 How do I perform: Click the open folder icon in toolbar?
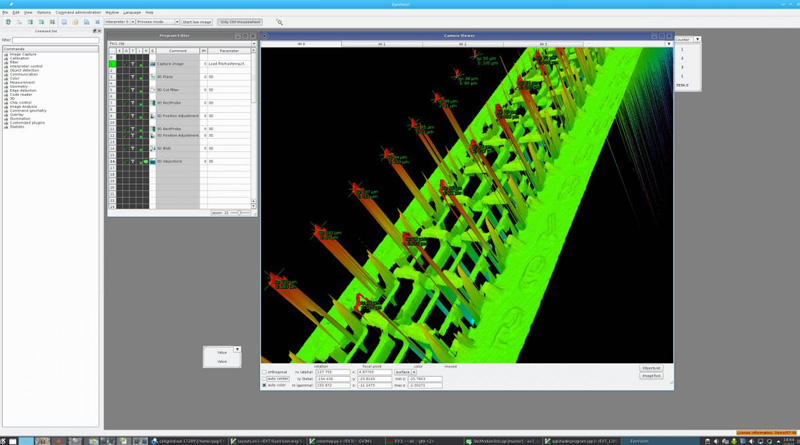pos(75,21)
